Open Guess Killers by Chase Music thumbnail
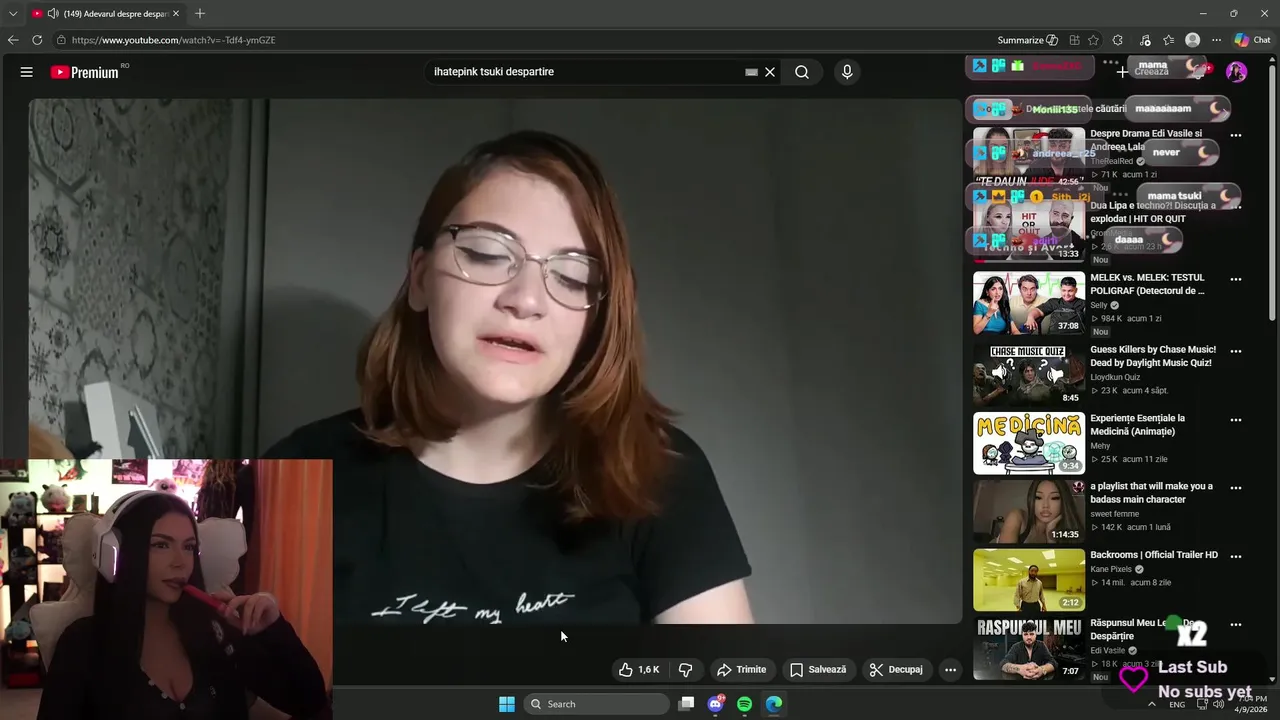1280x720 pixels. 1029,375
